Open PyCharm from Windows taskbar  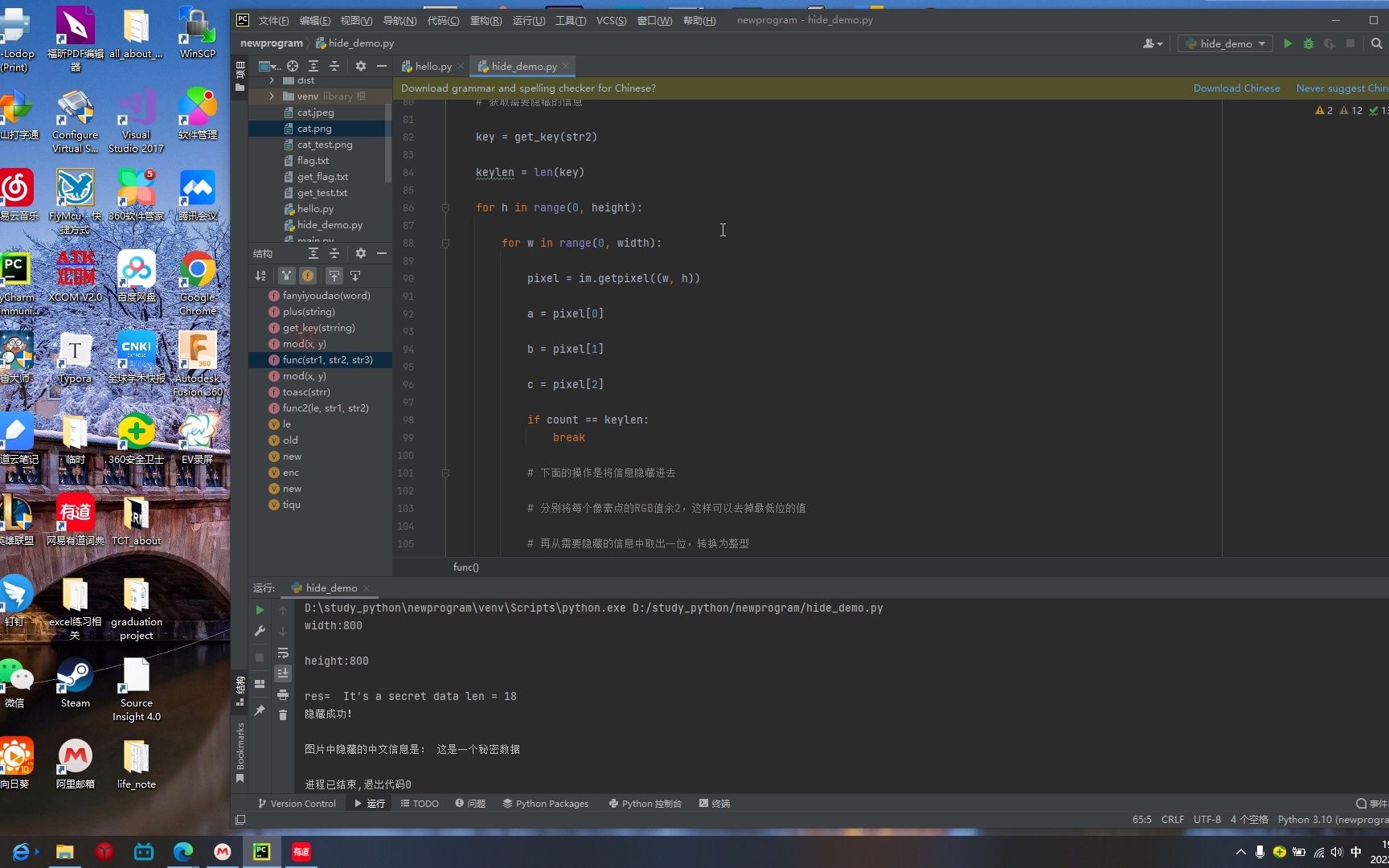pos(262,852)
